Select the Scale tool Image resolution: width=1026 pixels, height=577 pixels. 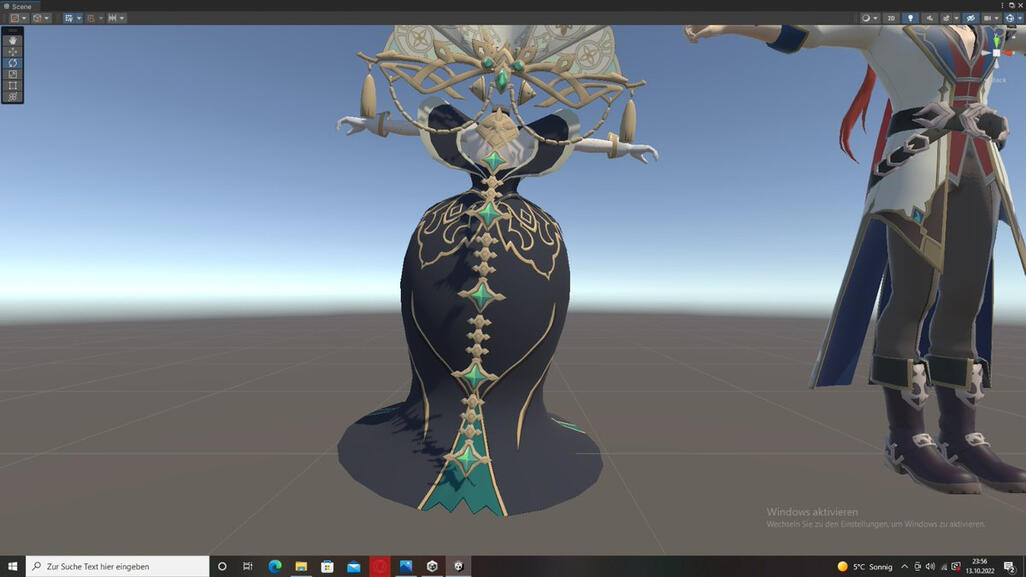(12, 74)
